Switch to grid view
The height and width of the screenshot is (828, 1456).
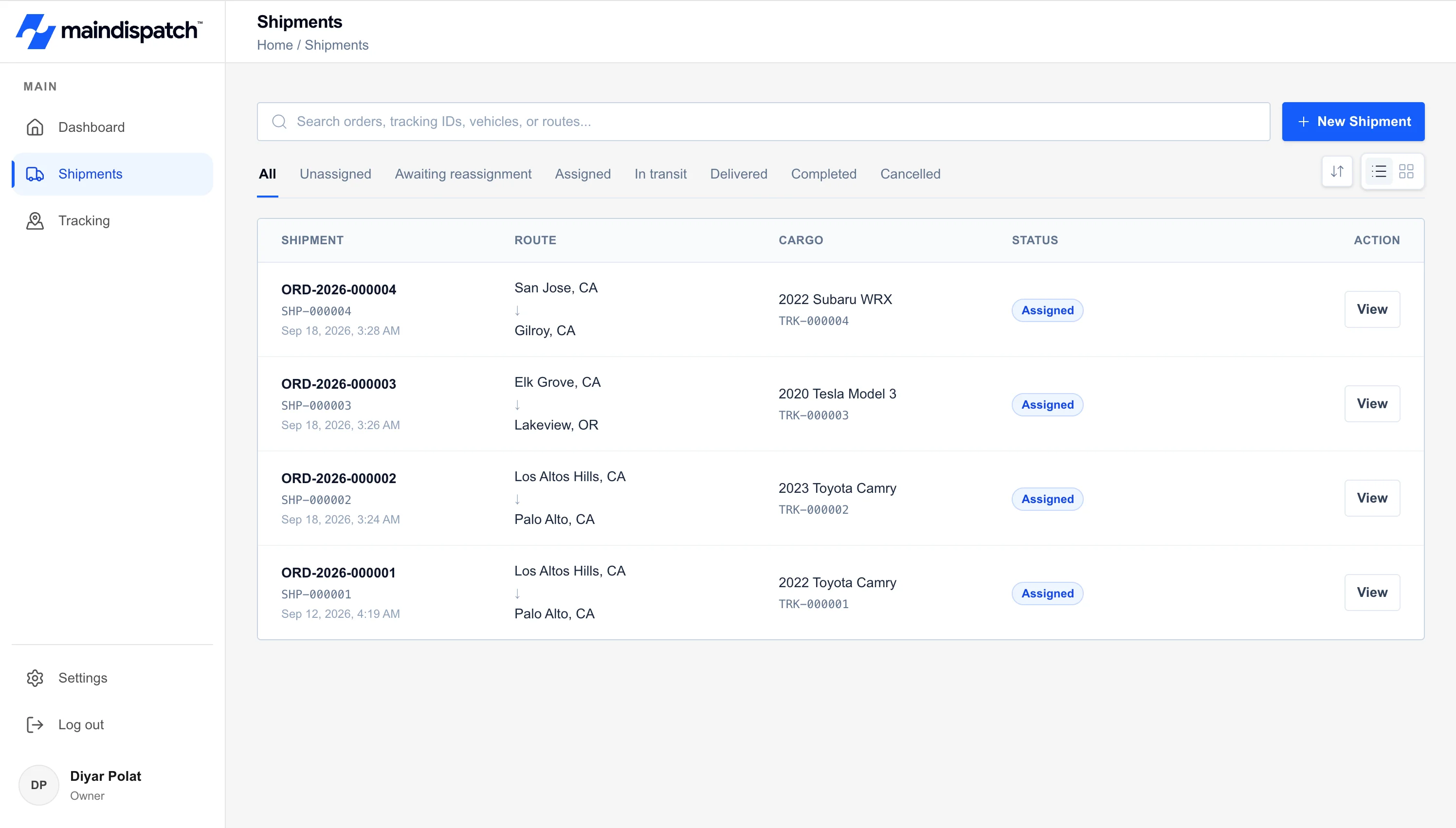pos(1406,171)
